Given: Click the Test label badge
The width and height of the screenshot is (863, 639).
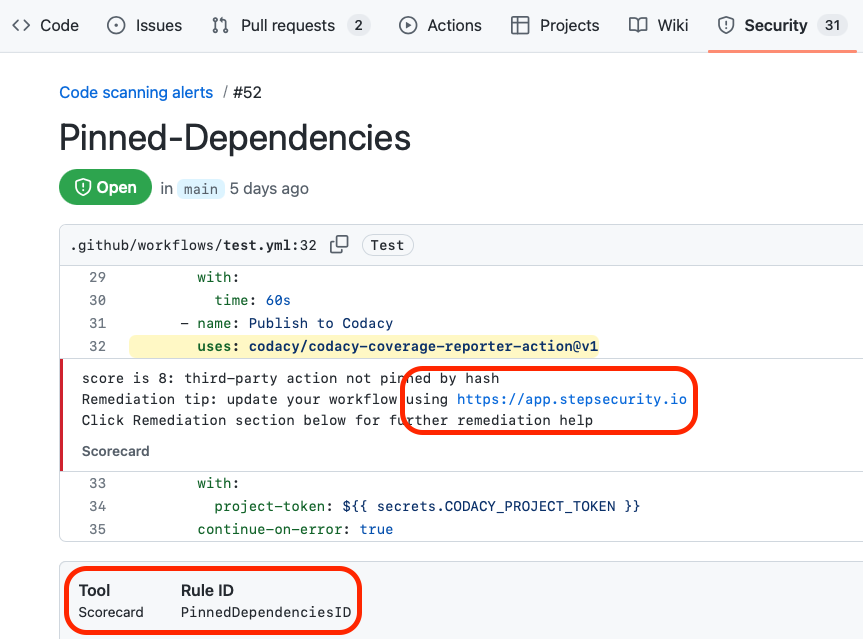Looking at the screenshot, I should pos(387,244).
